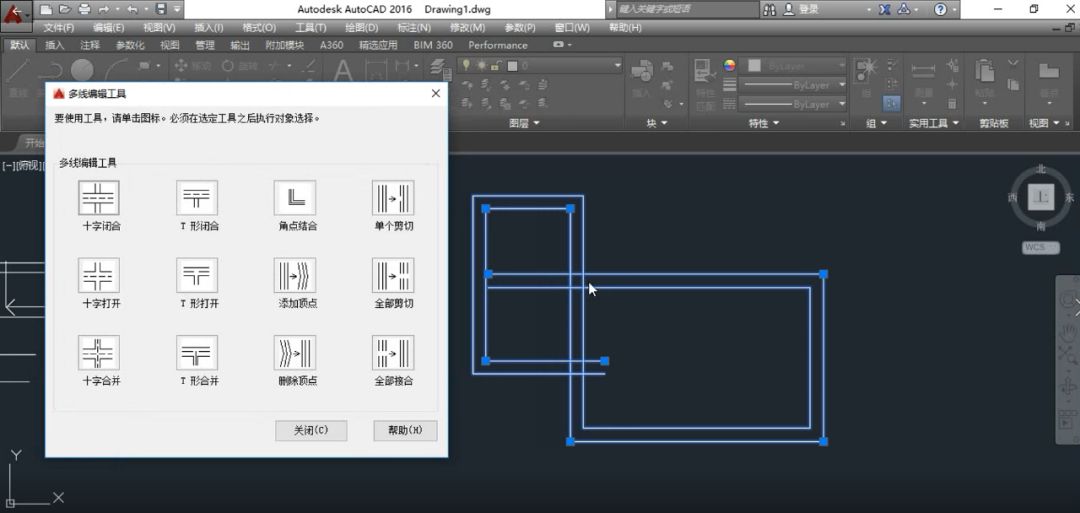Open the 文件(F) menu

pos(59,28)
